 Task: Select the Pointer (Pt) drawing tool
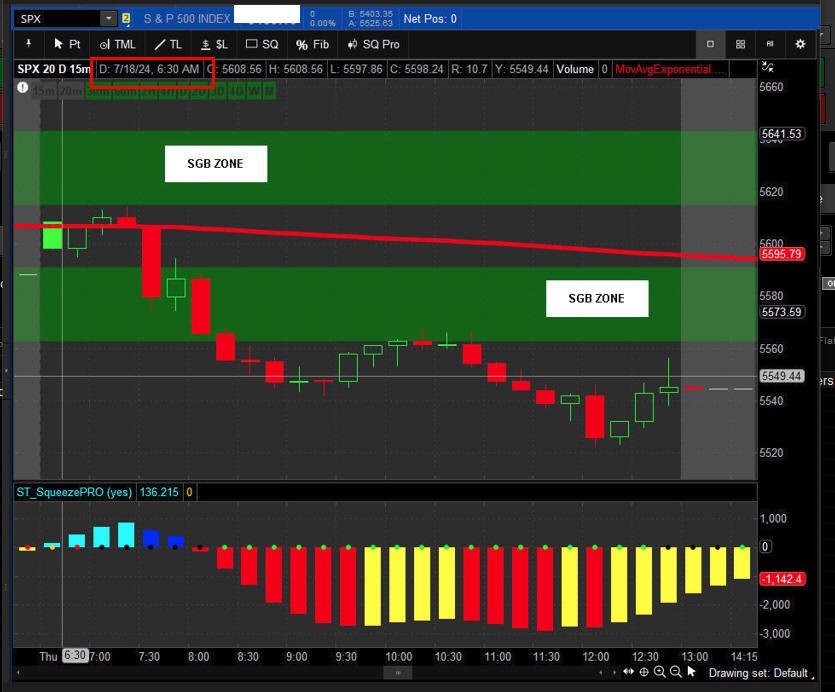pos(67,44)
